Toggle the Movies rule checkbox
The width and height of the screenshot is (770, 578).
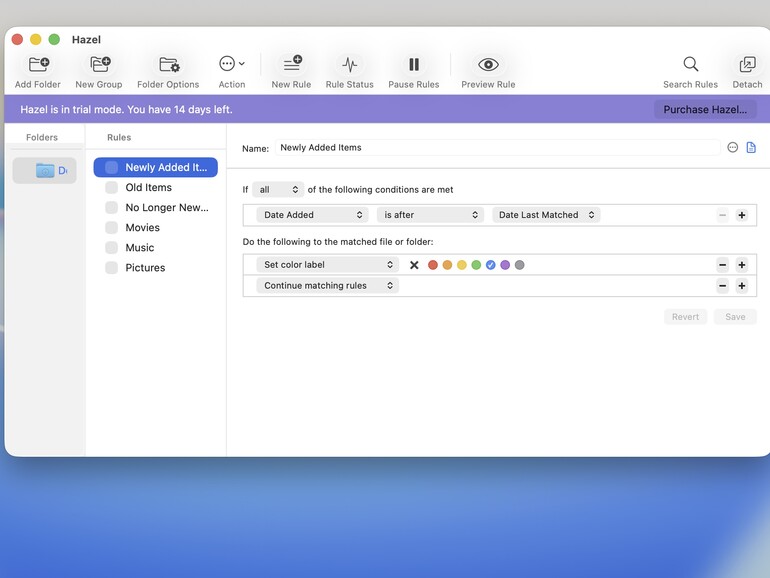(x=111, y=227)
